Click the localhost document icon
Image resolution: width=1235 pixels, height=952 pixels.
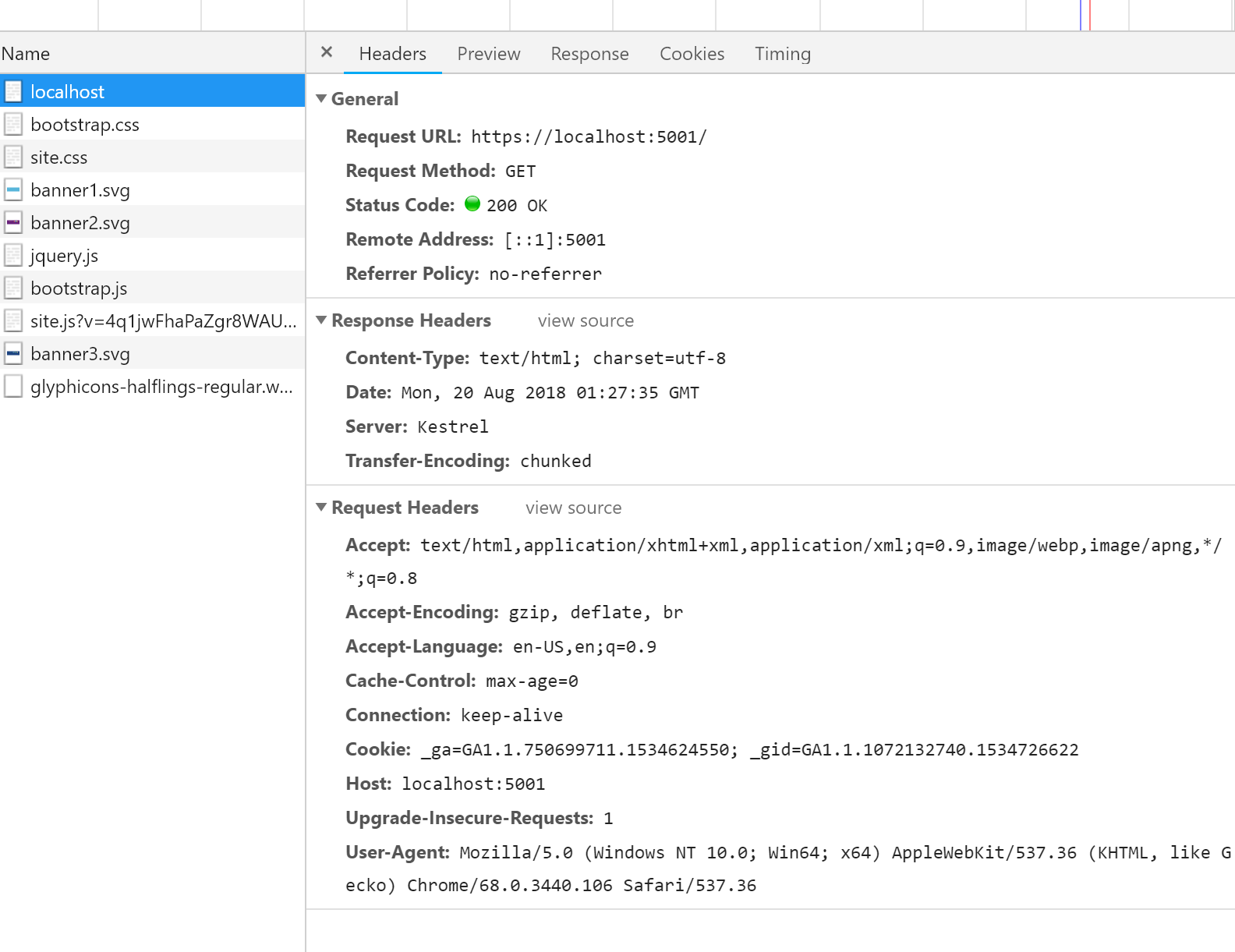click(13, 92)
